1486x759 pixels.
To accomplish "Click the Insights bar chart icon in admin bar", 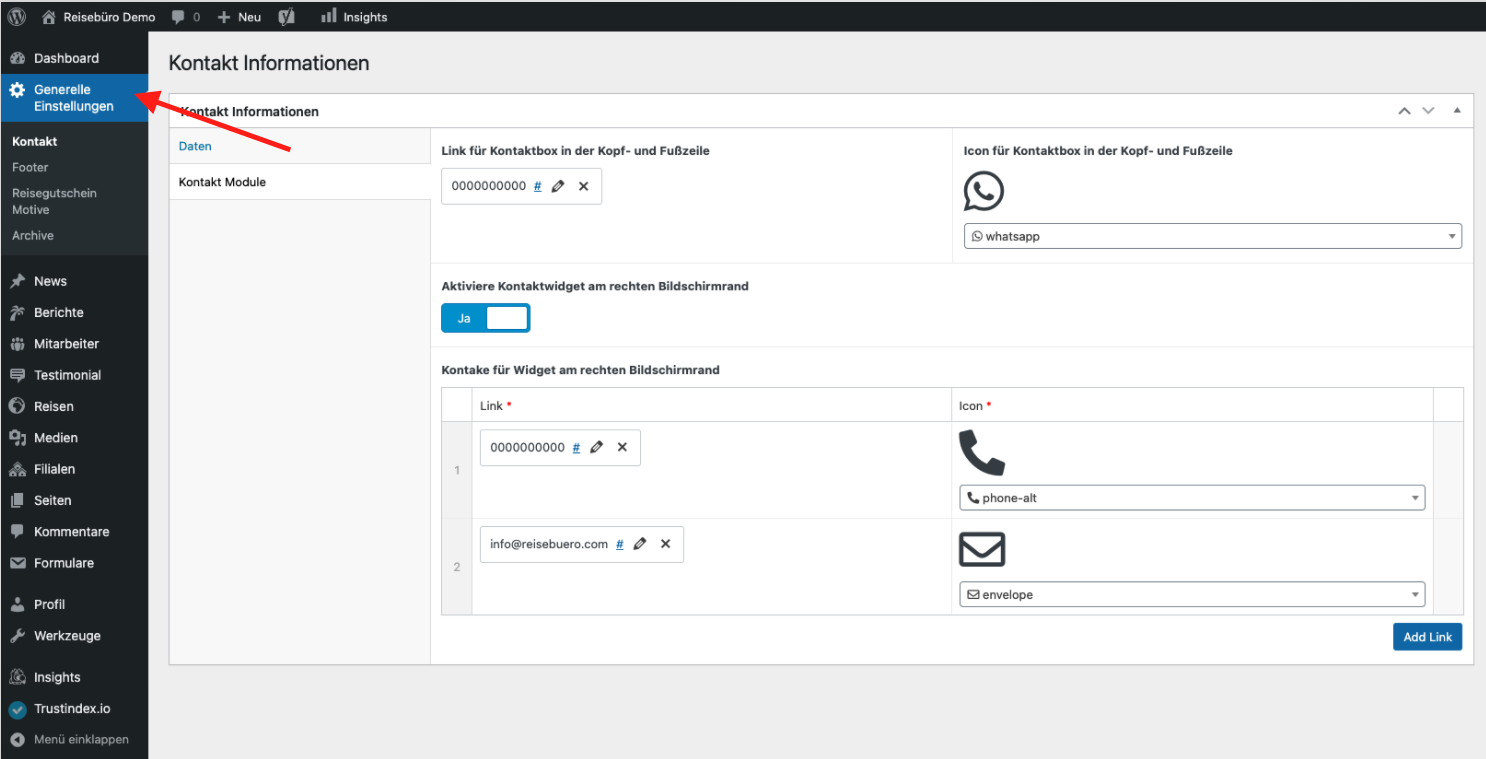I will pyautogui.click(x=328, y=16).
